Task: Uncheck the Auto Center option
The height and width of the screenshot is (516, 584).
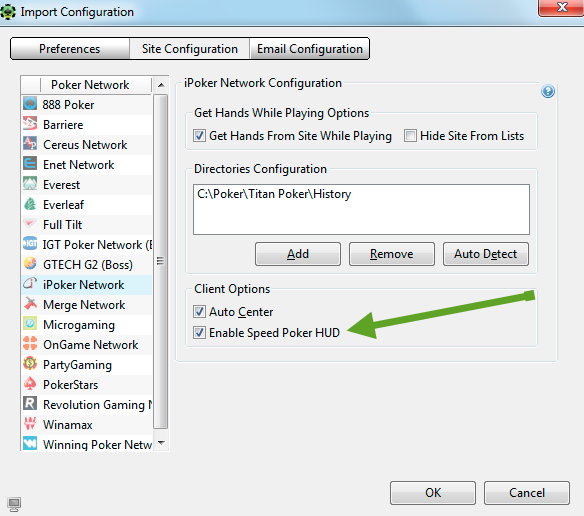Action: pos(199,311)
